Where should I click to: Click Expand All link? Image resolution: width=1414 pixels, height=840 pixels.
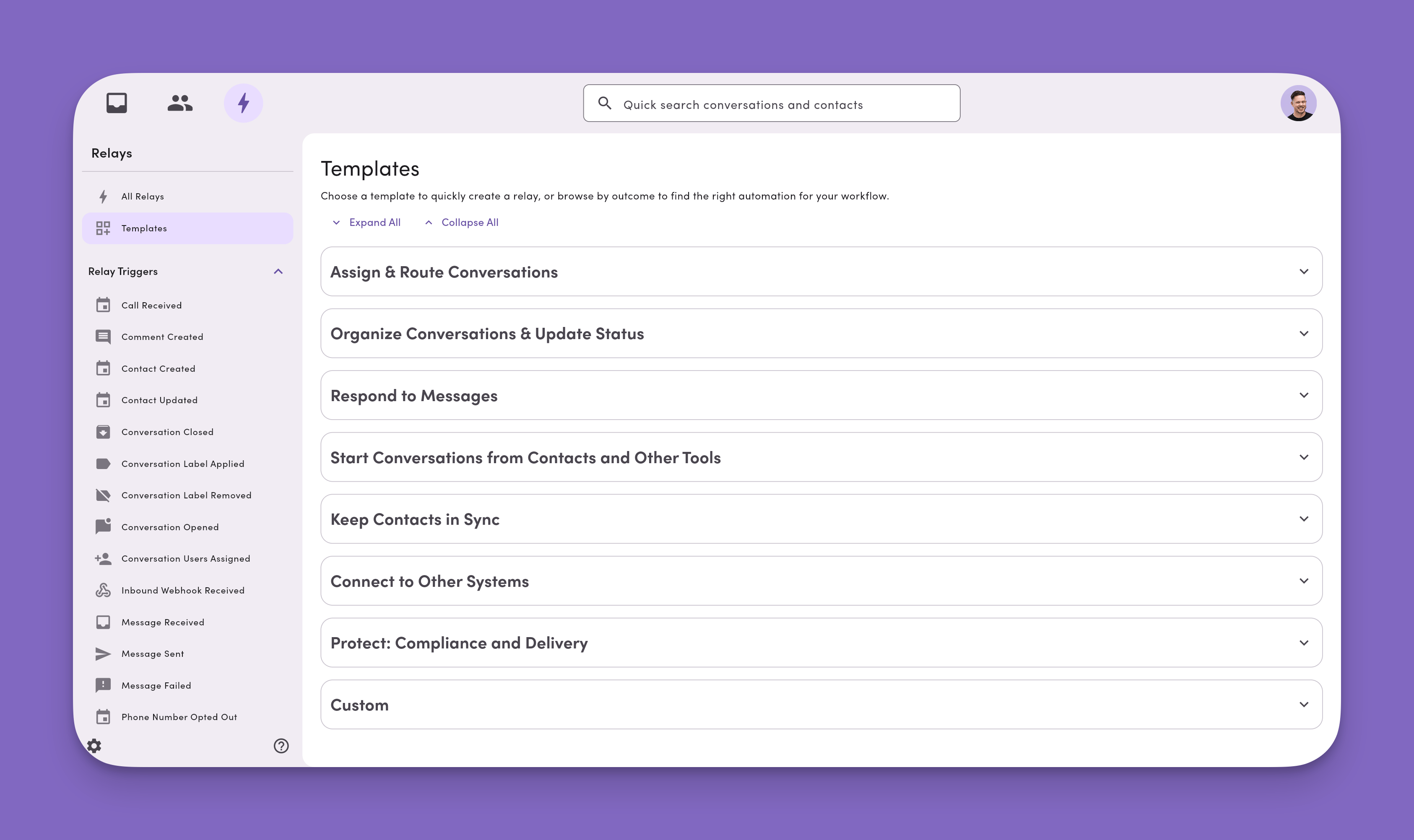click(x=367, y=223)
